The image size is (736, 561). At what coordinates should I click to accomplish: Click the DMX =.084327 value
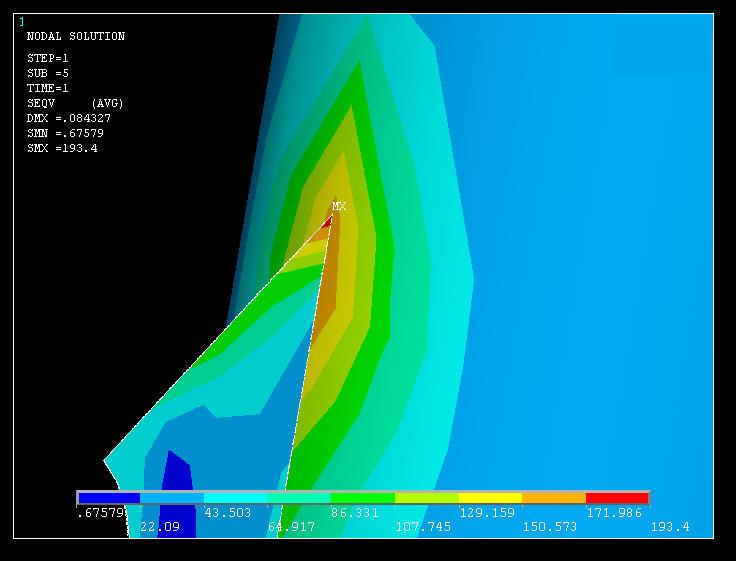click(x=69, y=118)
